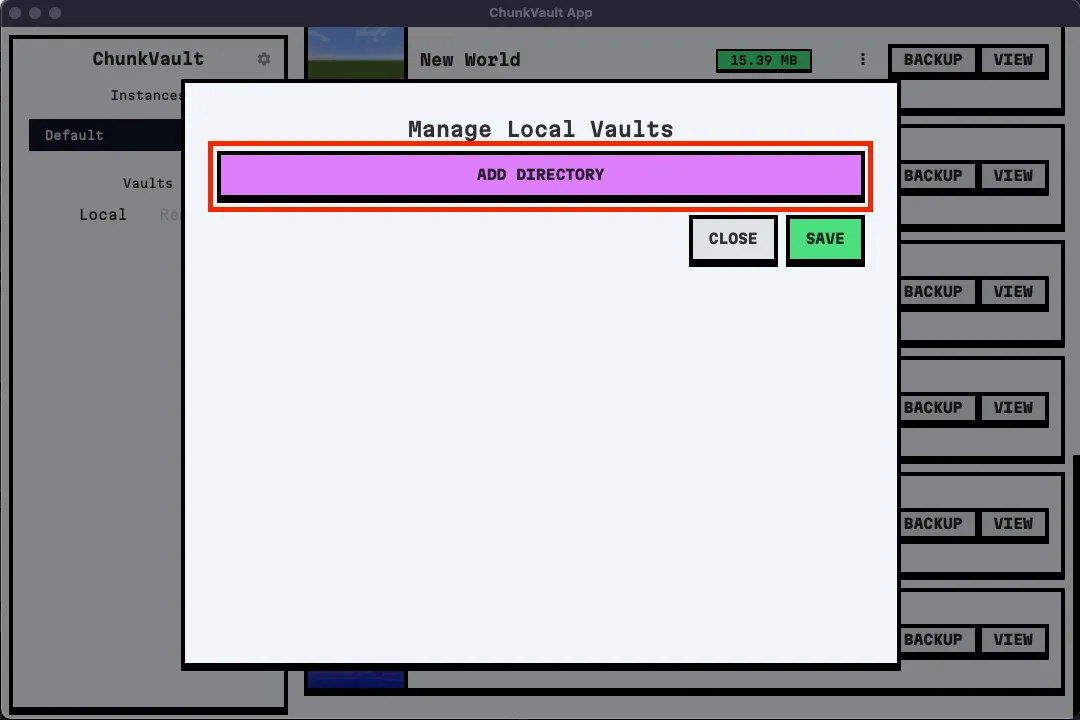Viewport: 1080px width, 720px height.
Task: Click the ADD DIRECTORY button
Action: [x=540, y=174]
